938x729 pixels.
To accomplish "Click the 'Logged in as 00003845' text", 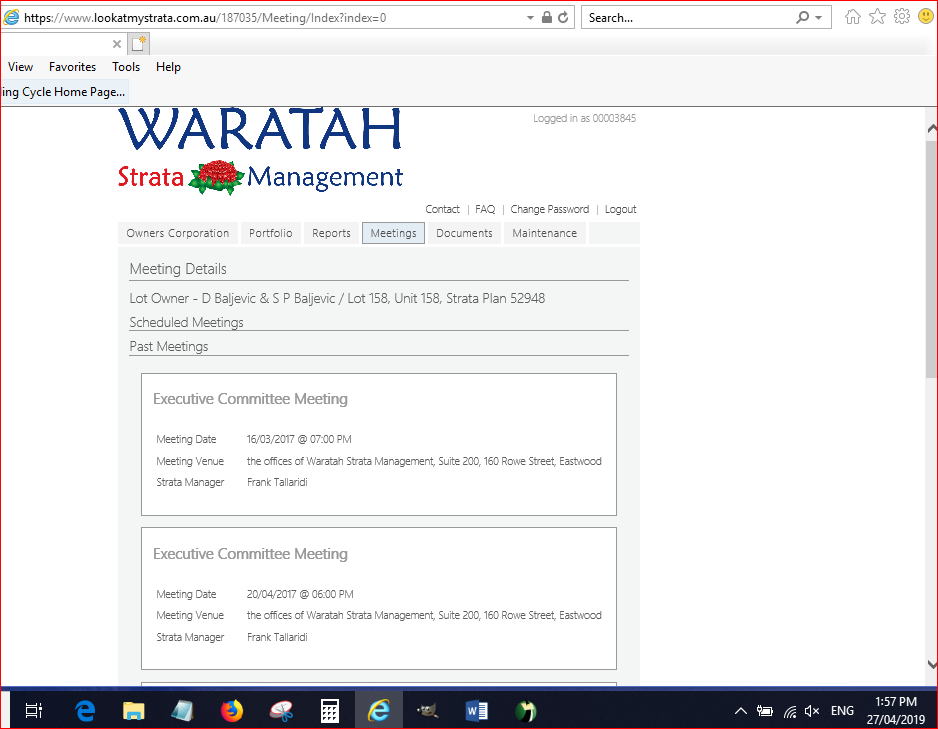I will (584, 118).
